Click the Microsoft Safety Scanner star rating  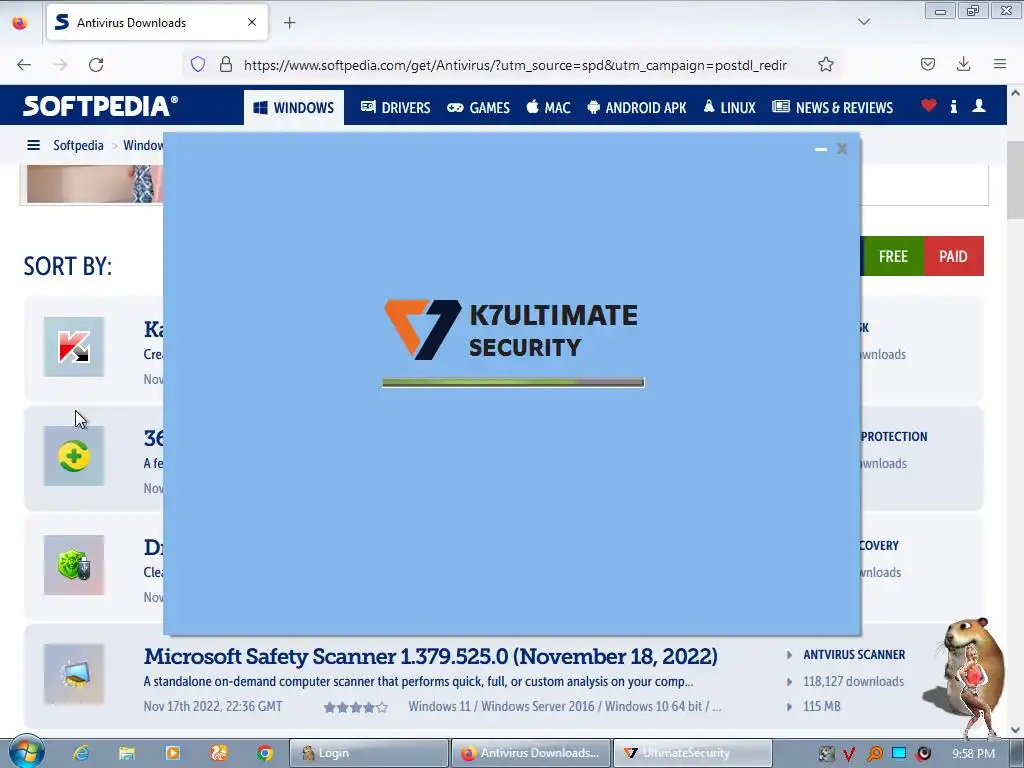(356, 707)
